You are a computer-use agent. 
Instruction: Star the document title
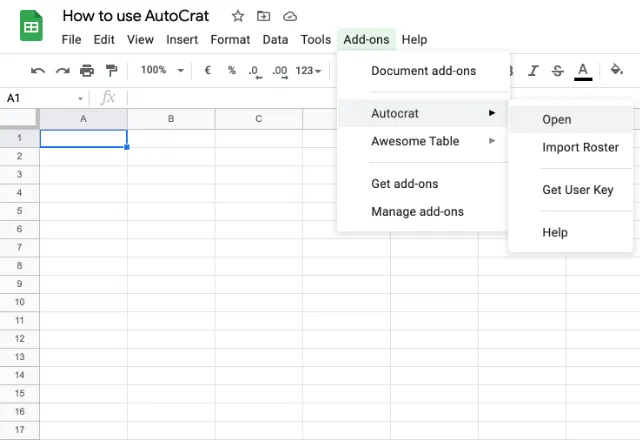pyautogui.click(x=238, y=16)
